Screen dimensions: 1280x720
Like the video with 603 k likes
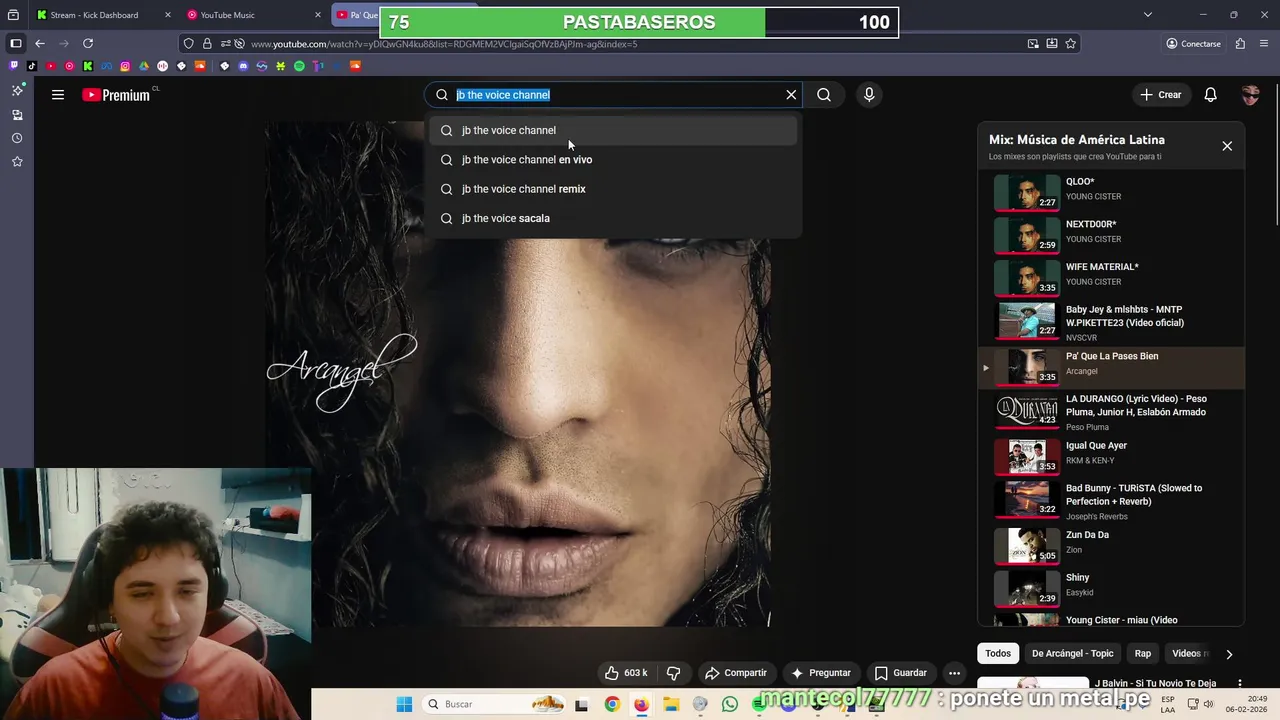[625, 673]
